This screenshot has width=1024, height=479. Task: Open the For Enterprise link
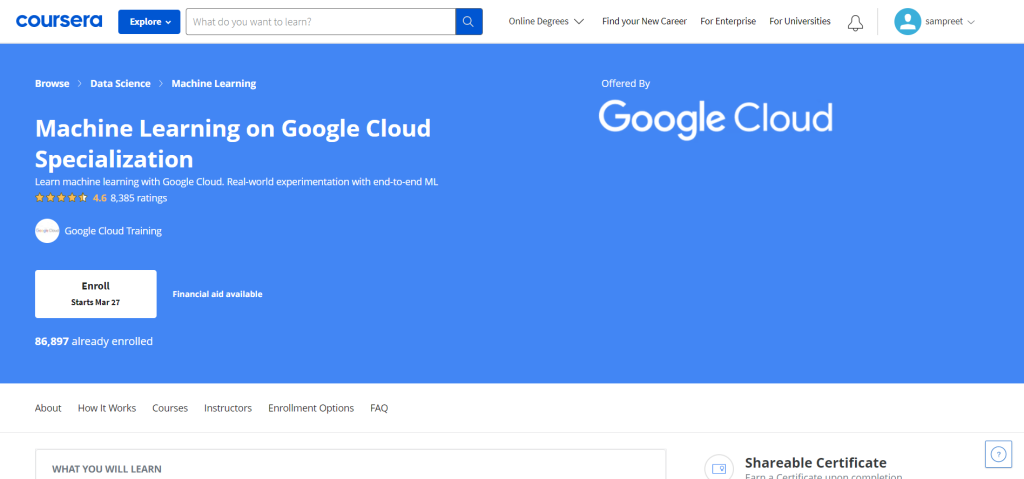(x=727, y=21)
